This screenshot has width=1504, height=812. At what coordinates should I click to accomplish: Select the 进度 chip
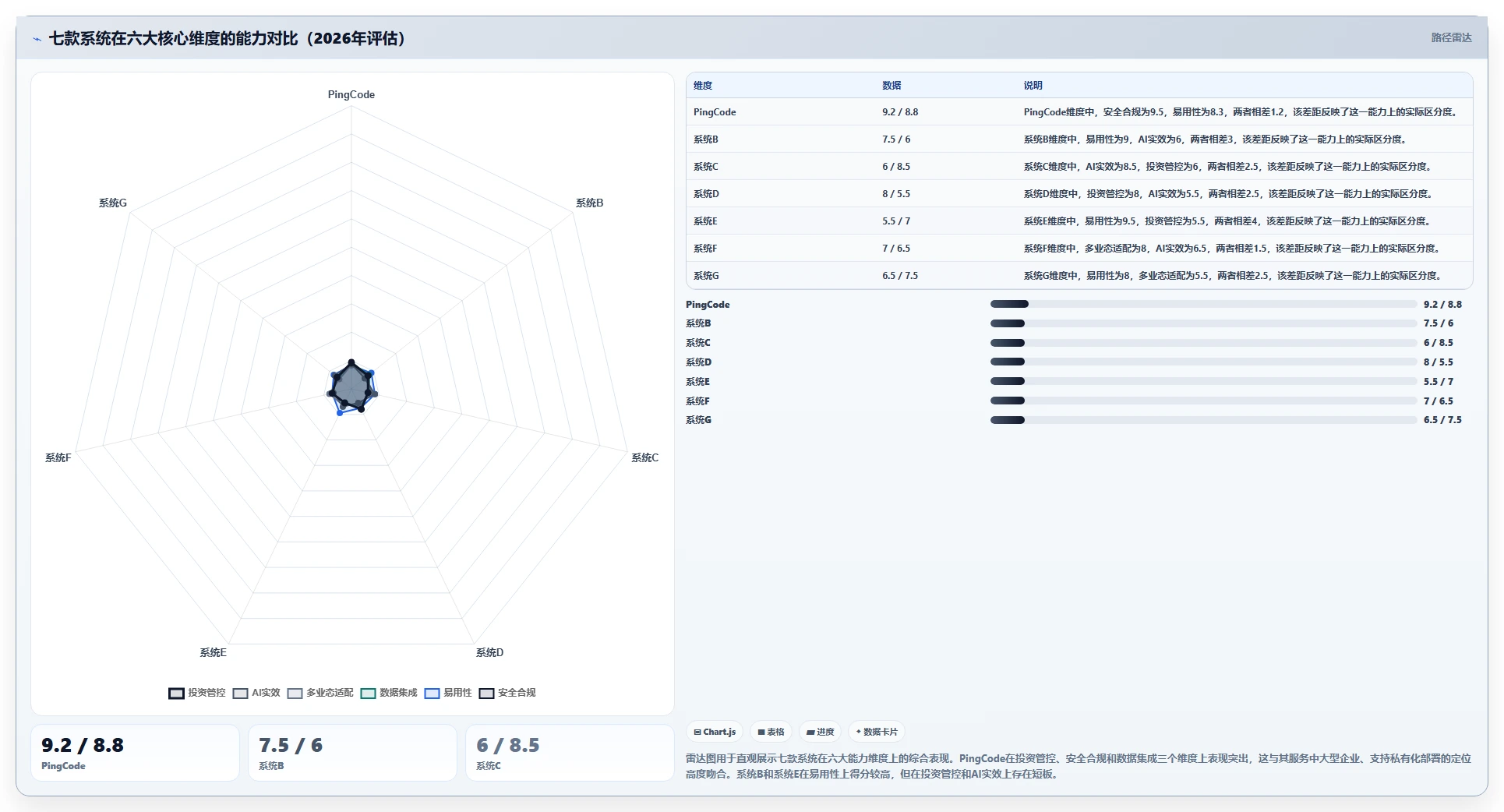point(820,732)
